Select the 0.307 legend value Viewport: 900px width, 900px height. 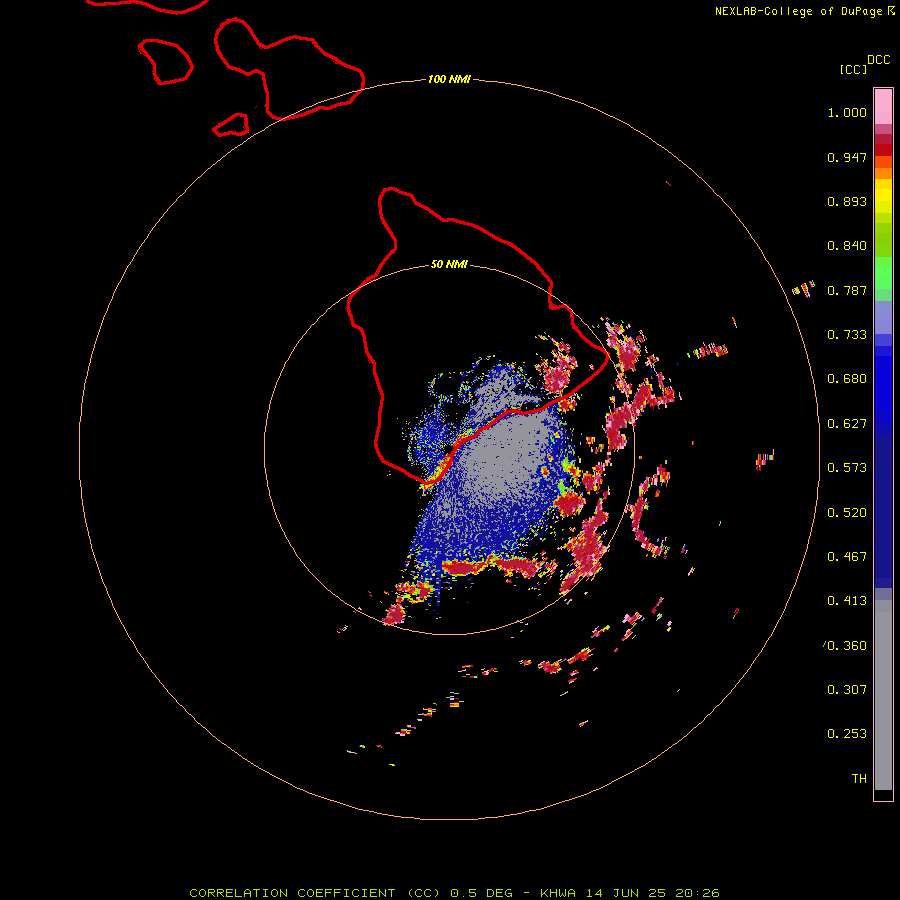847,690
